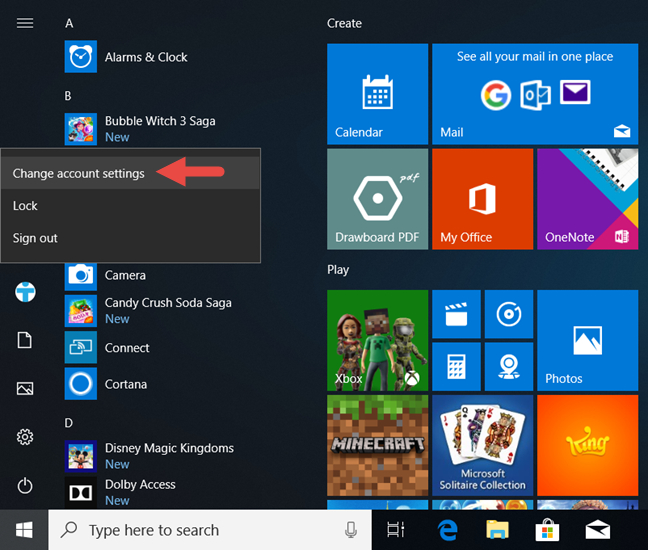Open the Documents sidebar icon
The height and width of the screenshot is (550, 648).
coord(24,340)
